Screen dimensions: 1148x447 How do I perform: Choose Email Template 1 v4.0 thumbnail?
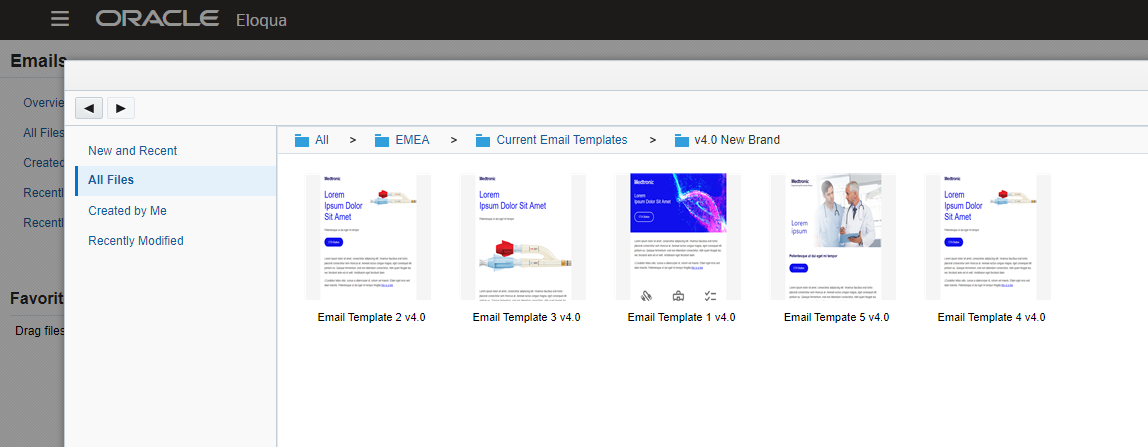point(678,237)
